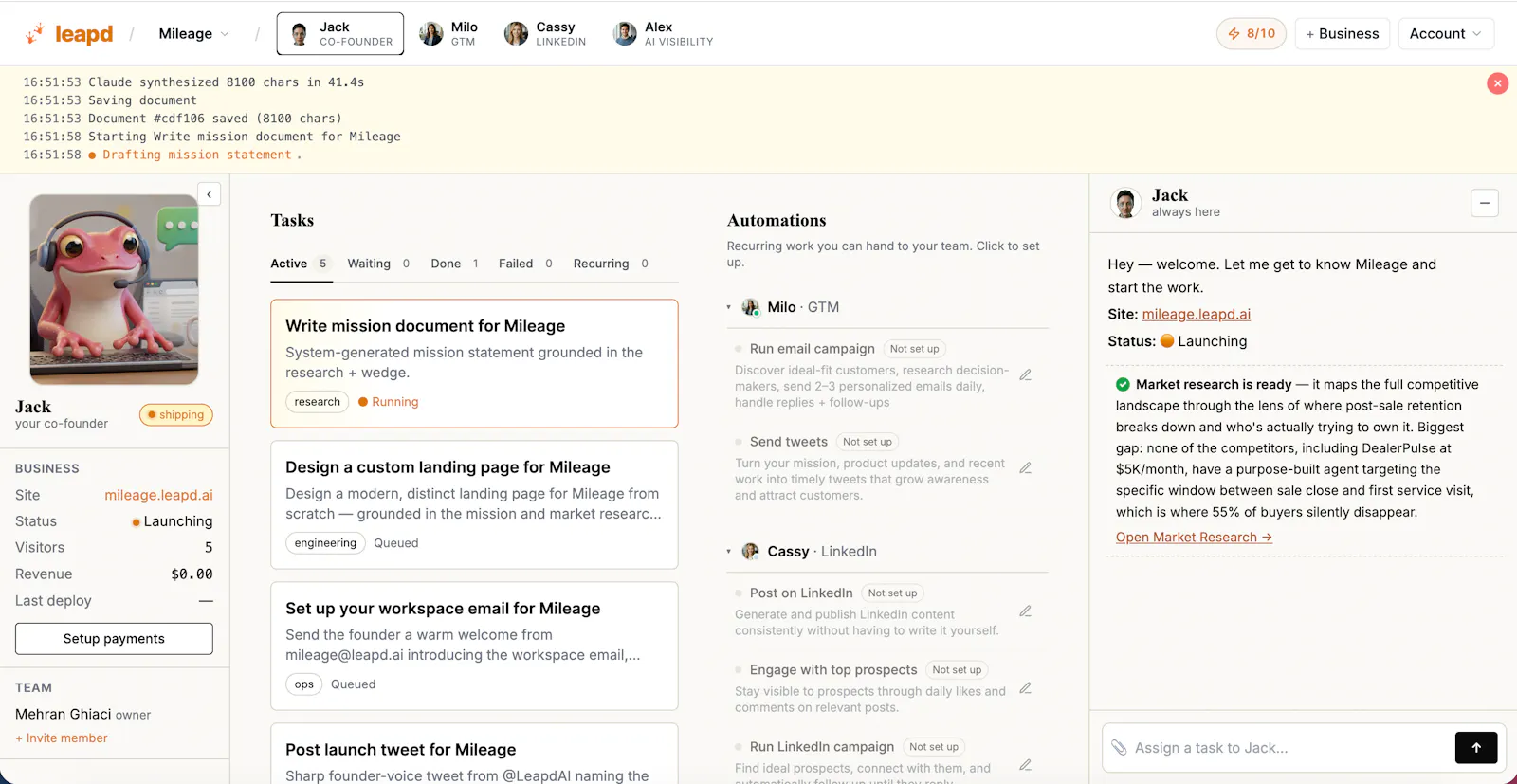The height and width of the screenshot is (784, 1517).
Task: Click Setup payments button
Action: tap(114, 639)
